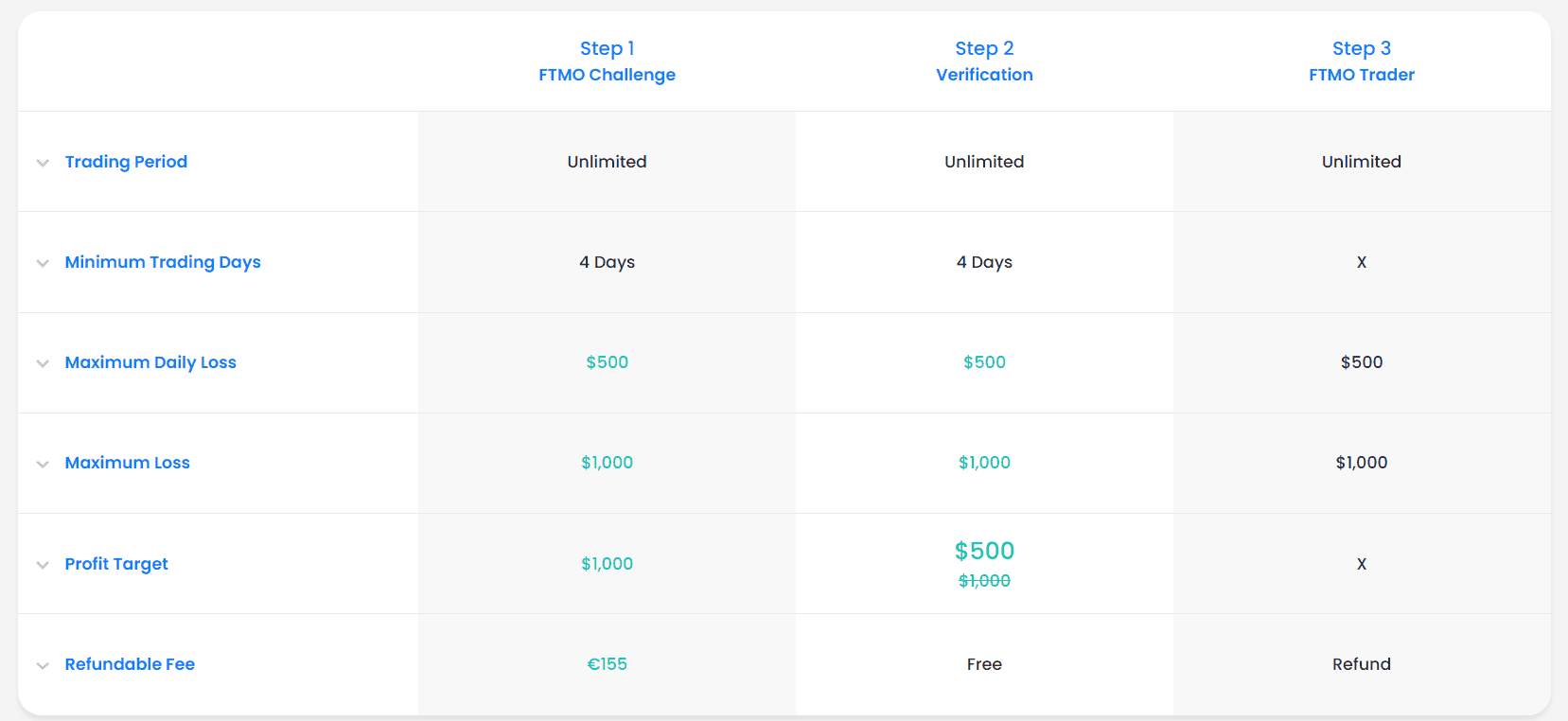Select the Maximum Loss label

[x=128, y=463]
